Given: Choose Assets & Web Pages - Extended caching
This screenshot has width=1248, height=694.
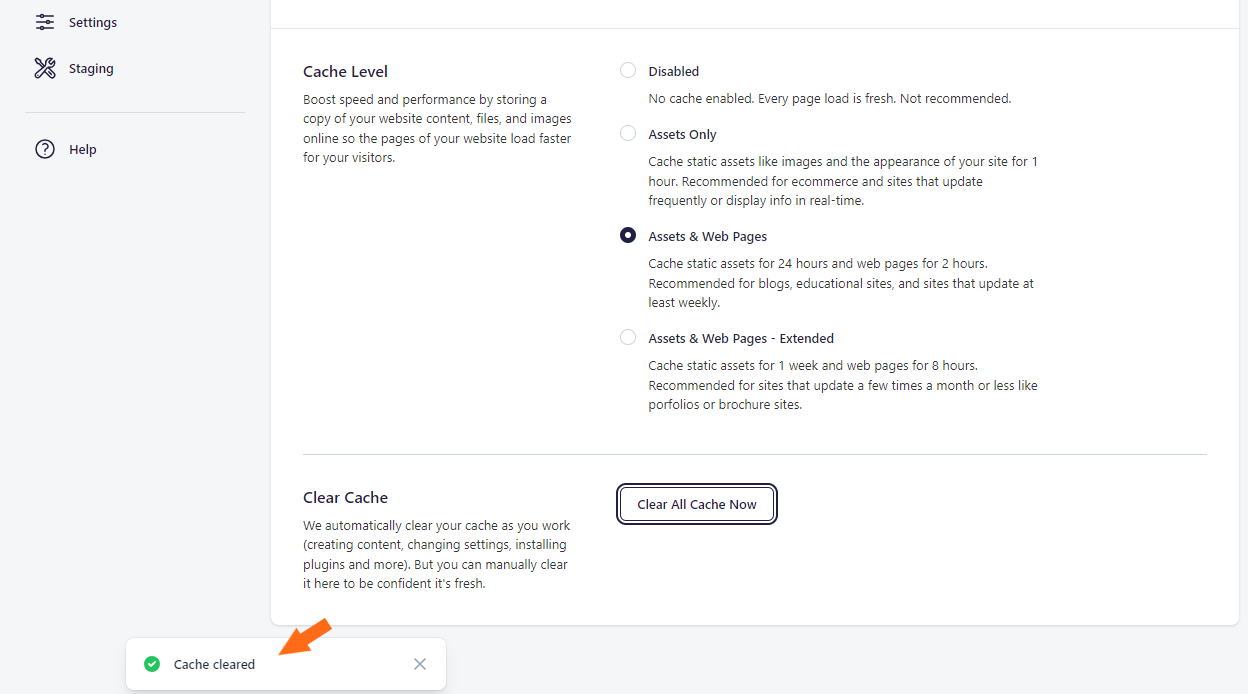Looking at the screenshot, I should pyautogui.click(x=628, y=337).
